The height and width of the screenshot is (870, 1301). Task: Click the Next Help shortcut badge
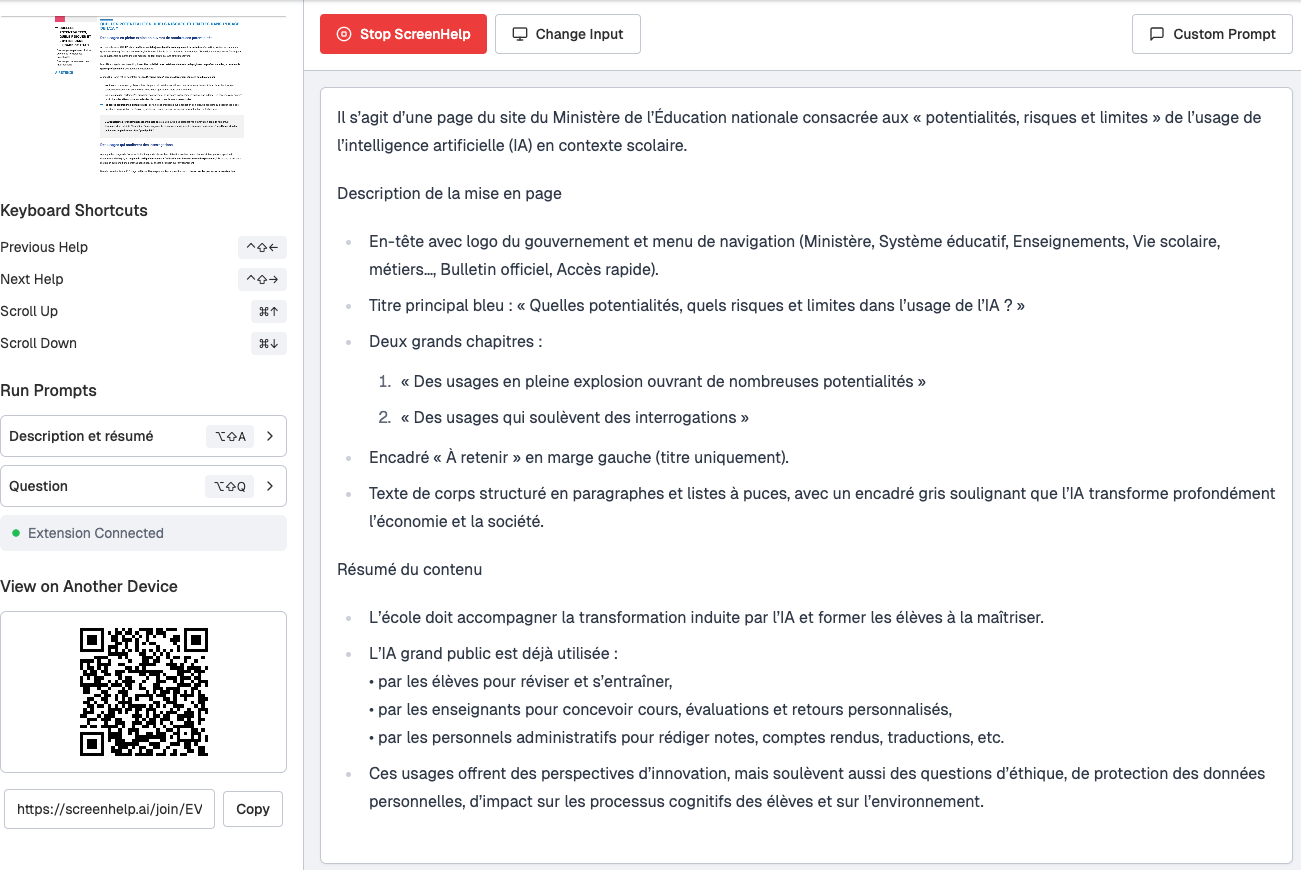click(x=262, y=279)
